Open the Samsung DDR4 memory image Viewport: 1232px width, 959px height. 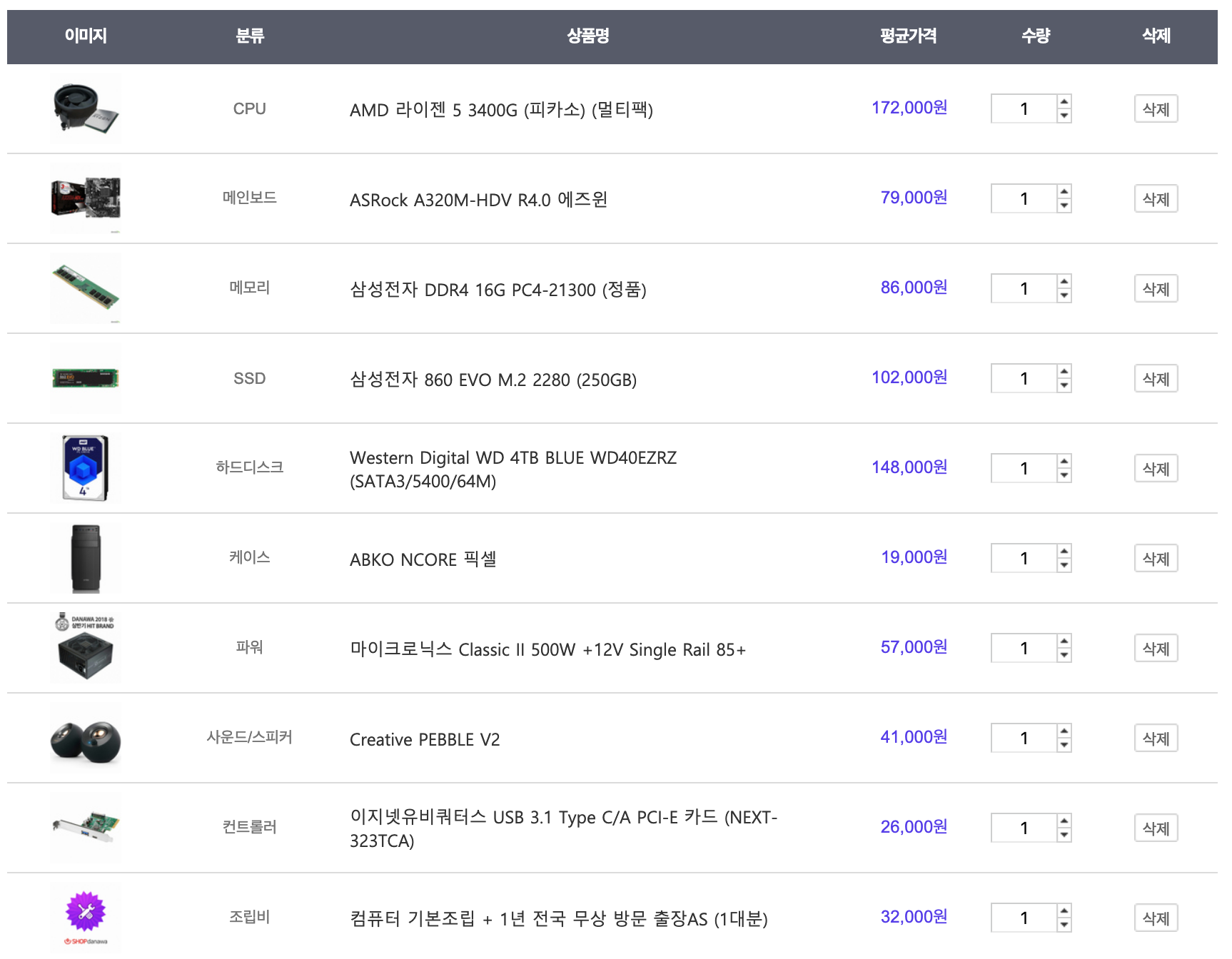click(86, 288)
